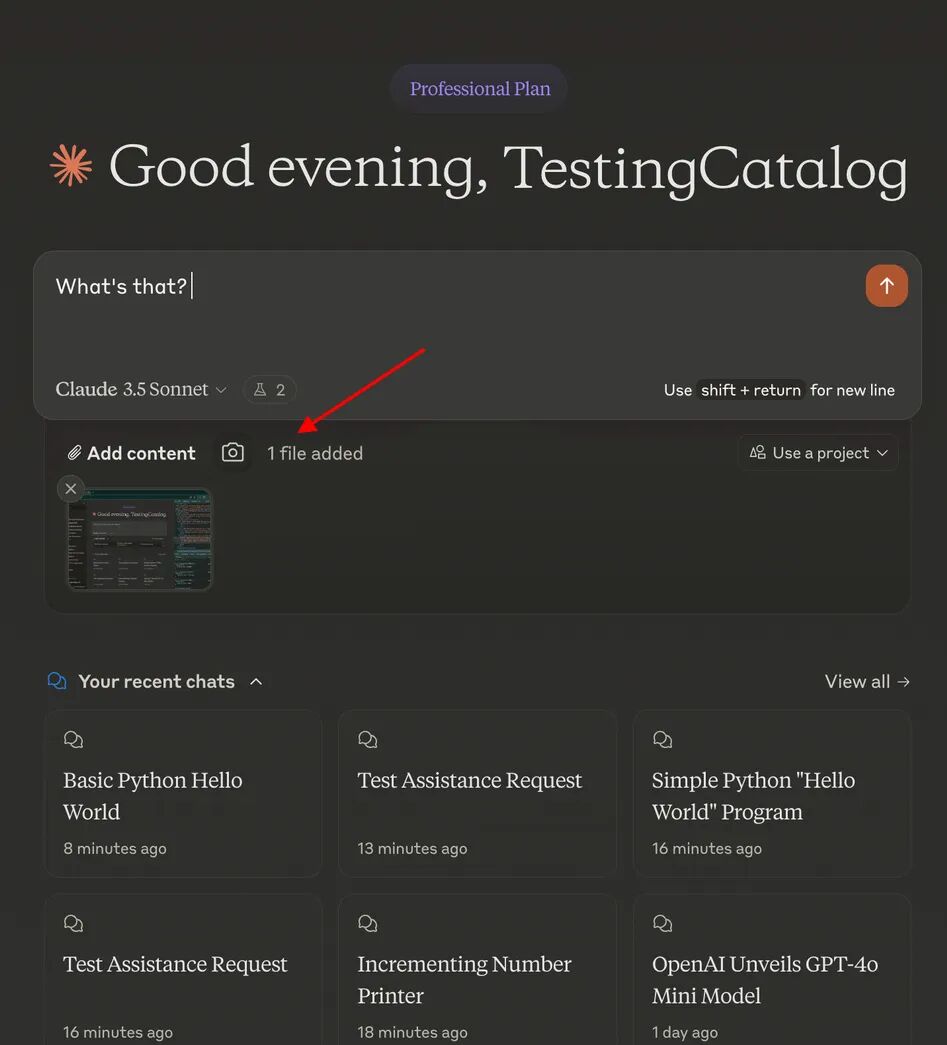Click the 1 day ago timestamp
947x1045 pixels.
pyautogui.click(x=685, y=1032)
